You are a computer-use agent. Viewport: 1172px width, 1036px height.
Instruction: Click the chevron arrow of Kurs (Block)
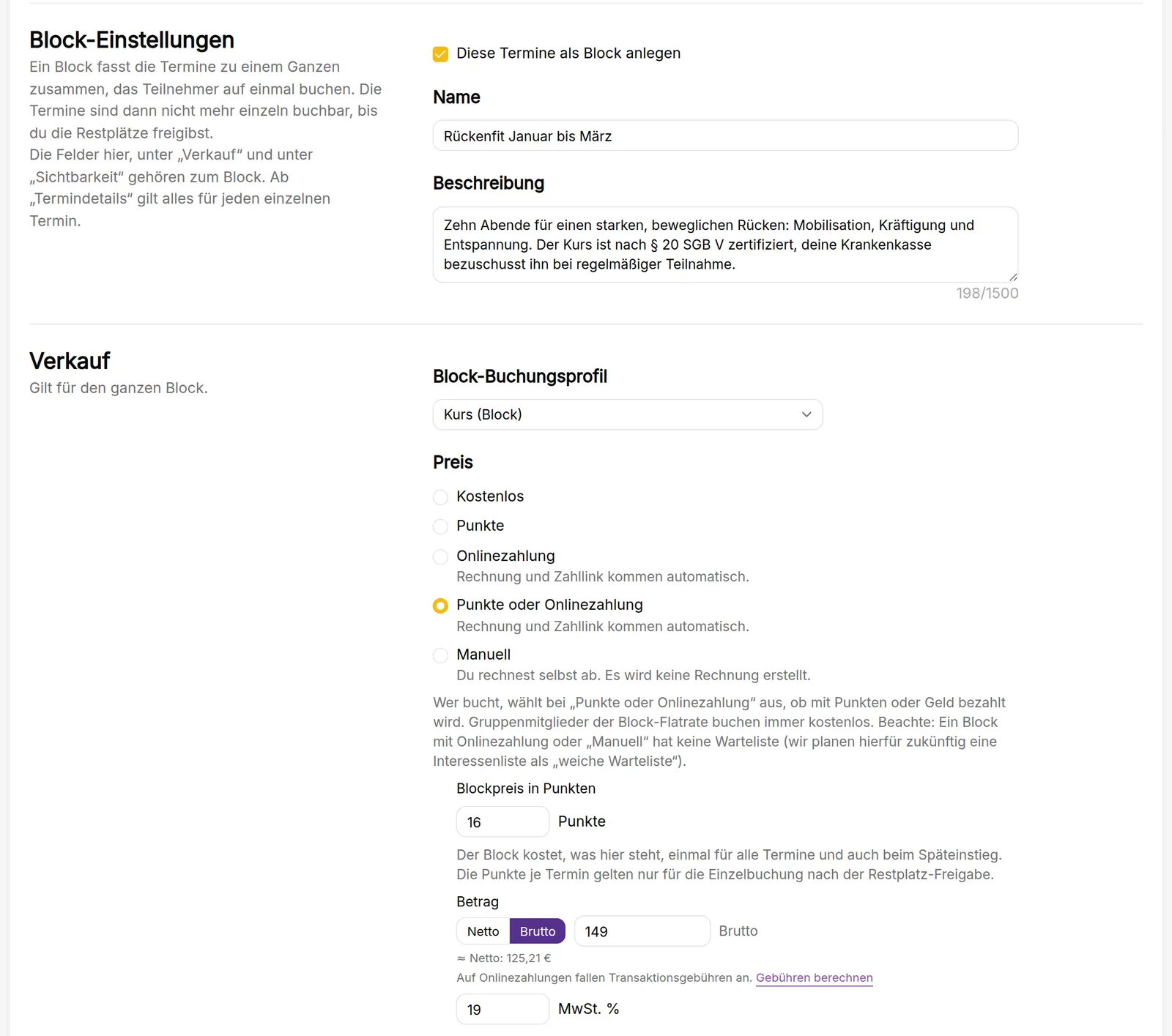tap(806, 414)
